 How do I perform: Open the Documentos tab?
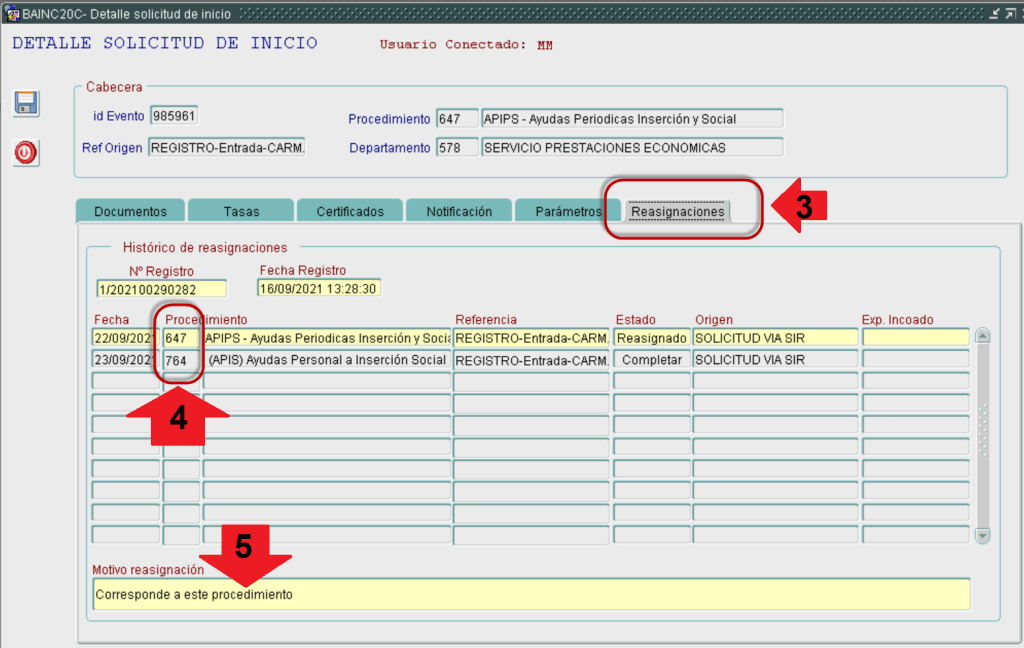click(130, 212)
